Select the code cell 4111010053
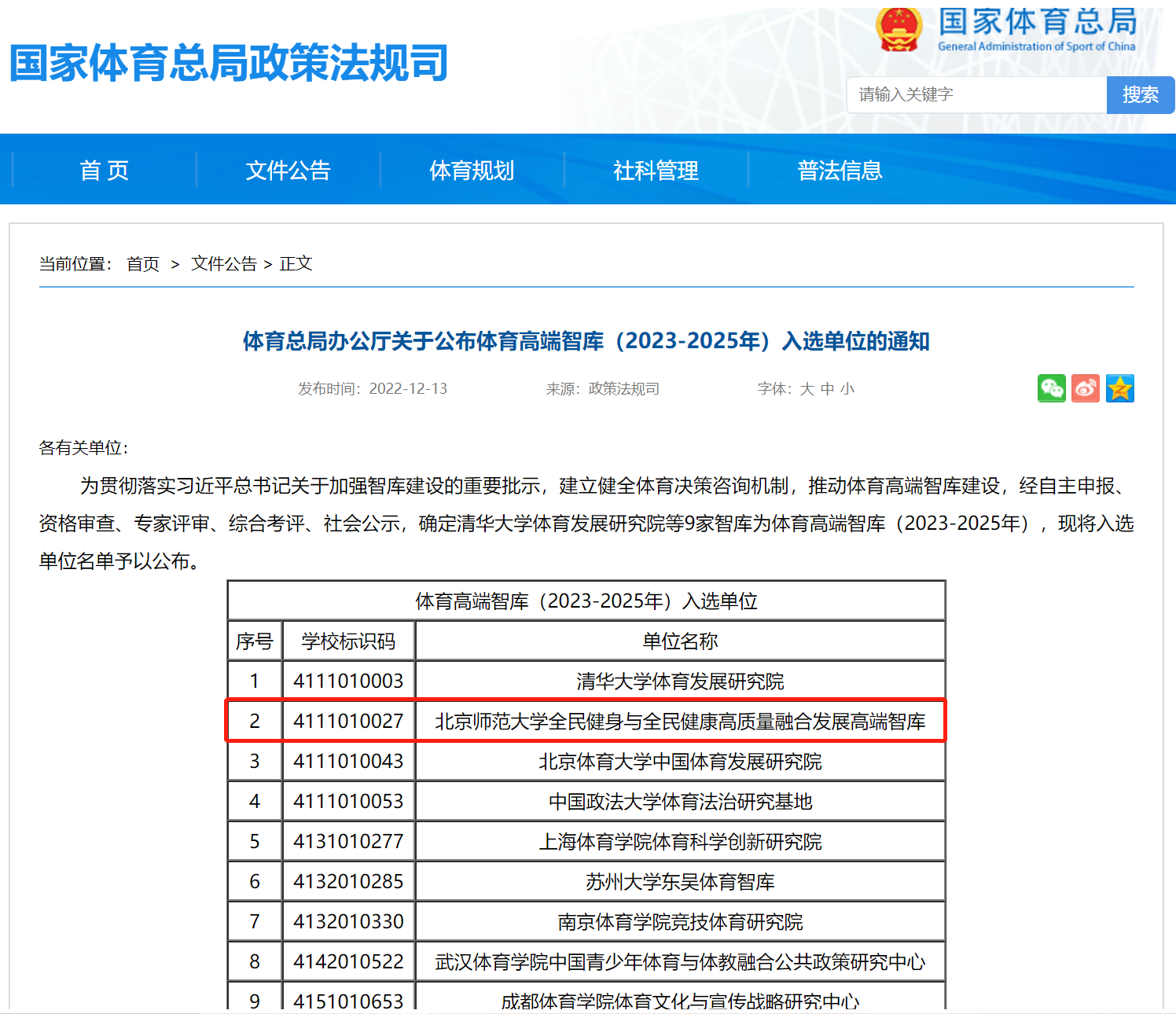 [348, 802]
